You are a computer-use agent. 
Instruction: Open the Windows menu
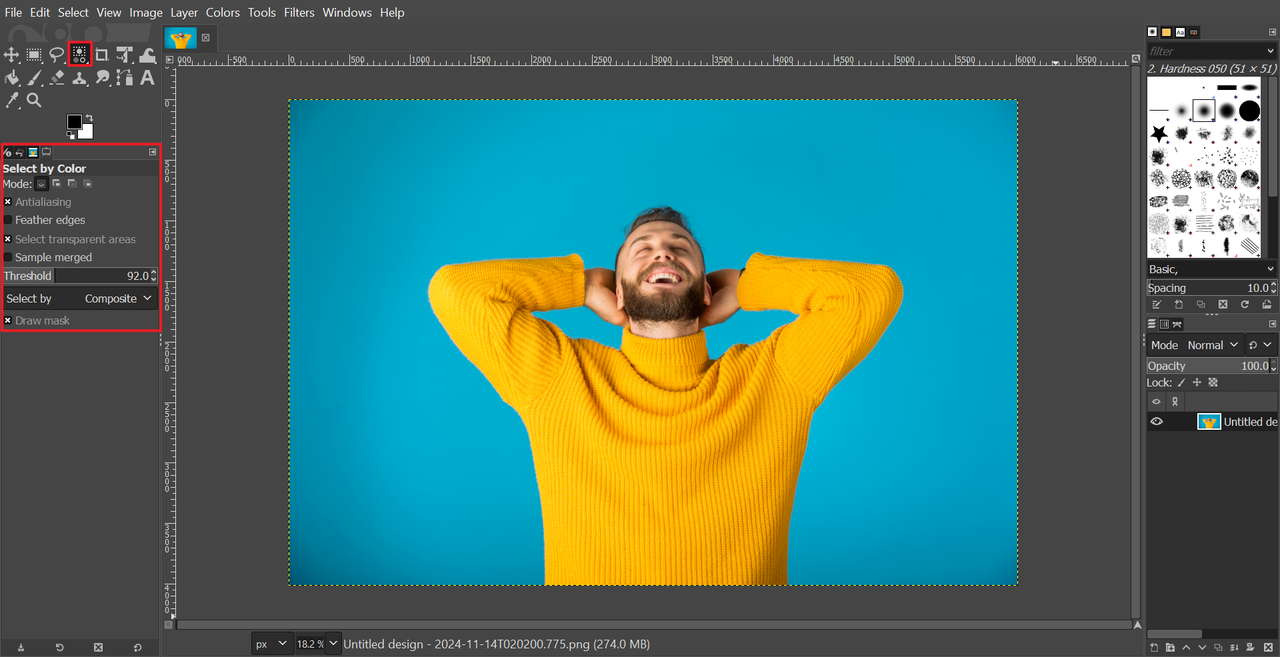pyautogui.click(x=347, y=12)
